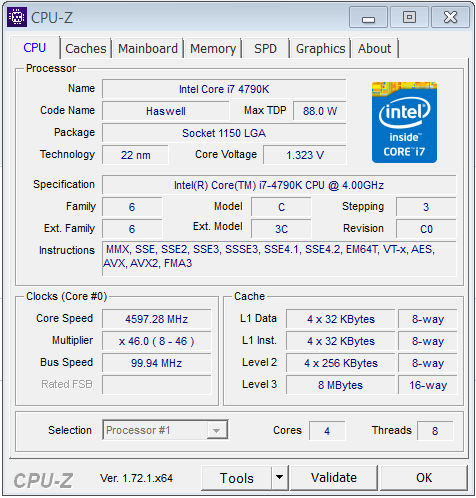Click the Core Voltage value 1.323 V
Viewport: 476px width, 498px height.
tap(305, 155)
